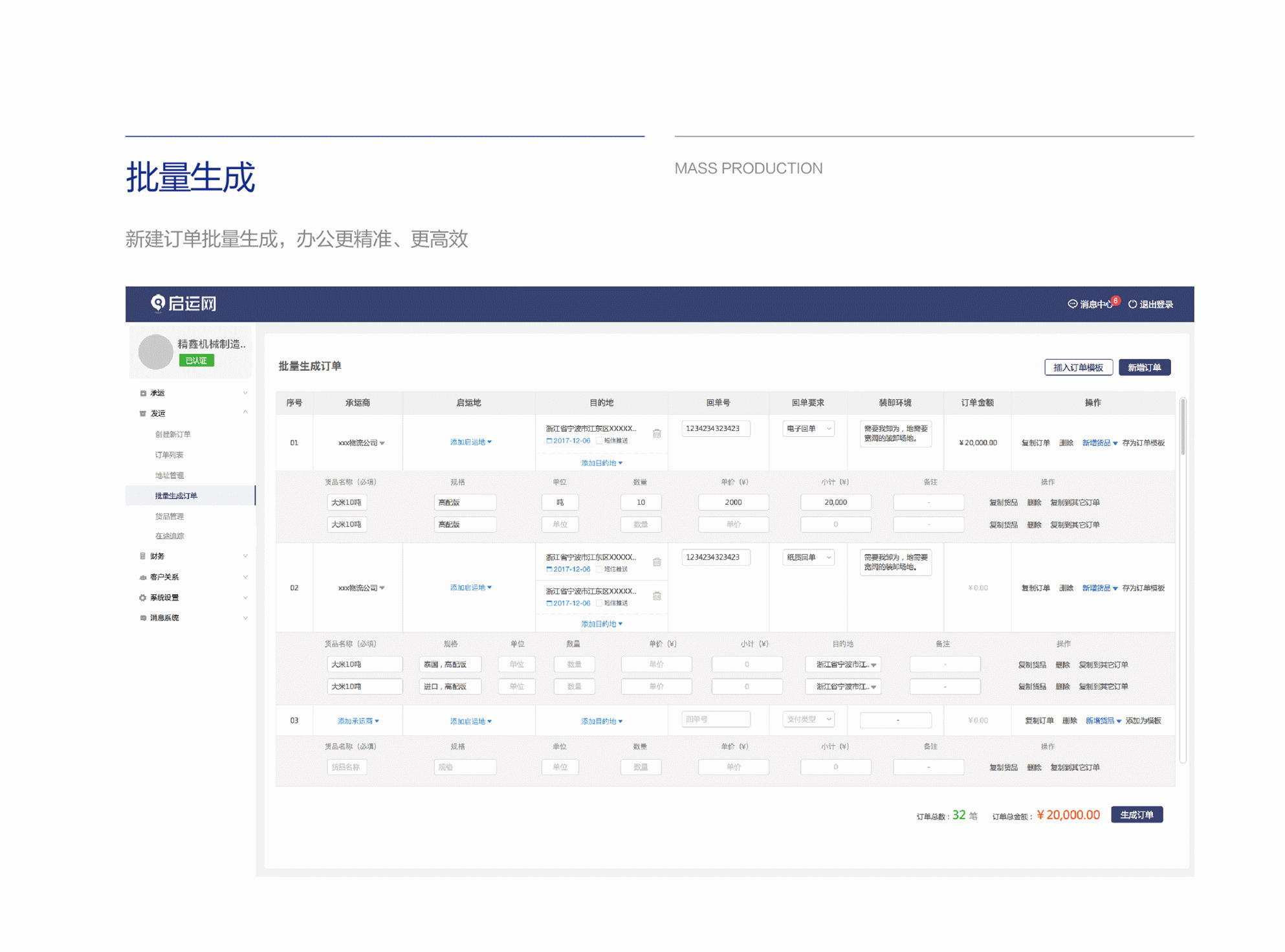Image resolution: width=1285 pixels, height=952 pixels.
Task: Open 支付类型 dropdown in order 03
Action: (x=808, y=720)
